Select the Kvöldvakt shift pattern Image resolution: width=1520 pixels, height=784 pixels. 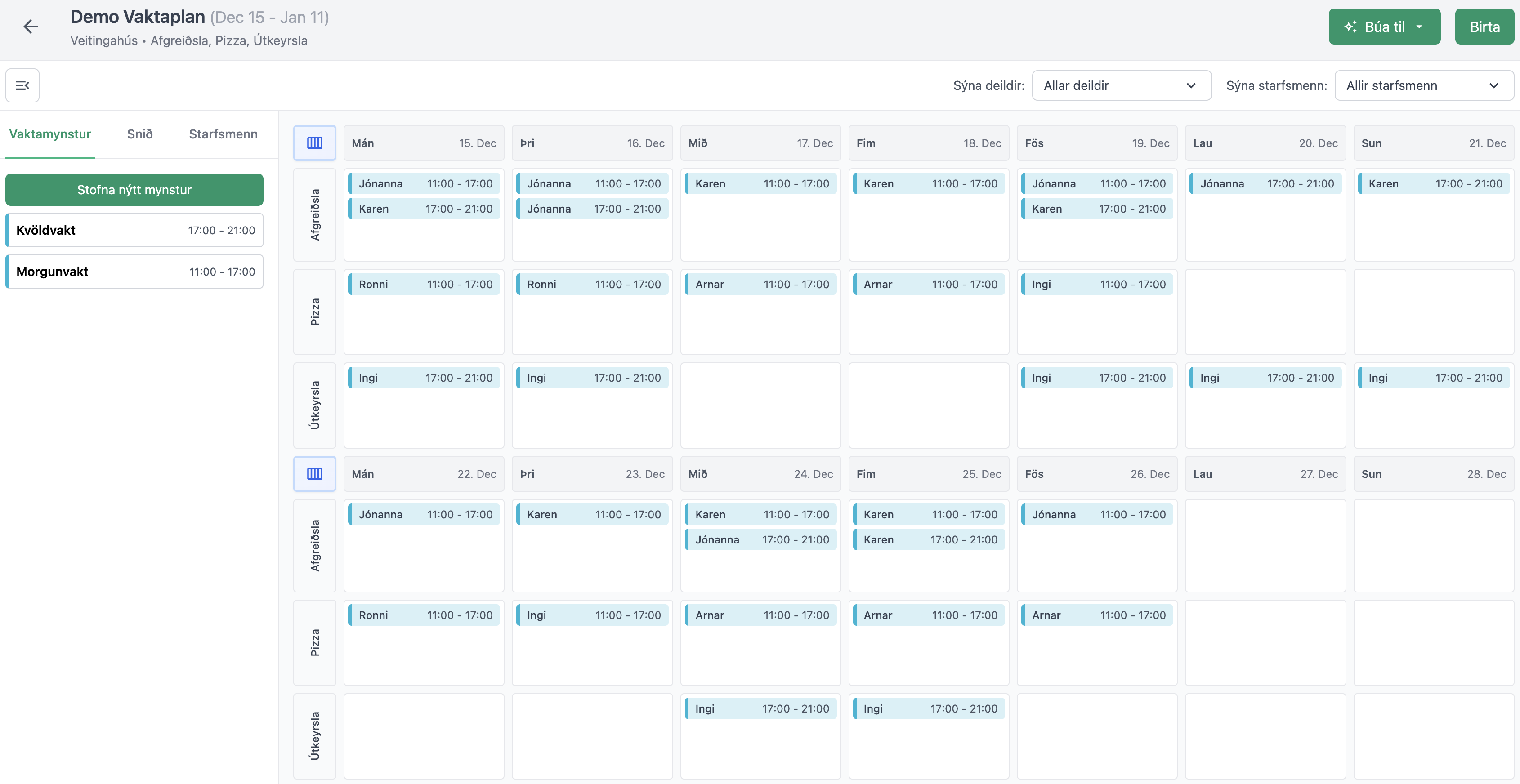[x=134, y=230]
